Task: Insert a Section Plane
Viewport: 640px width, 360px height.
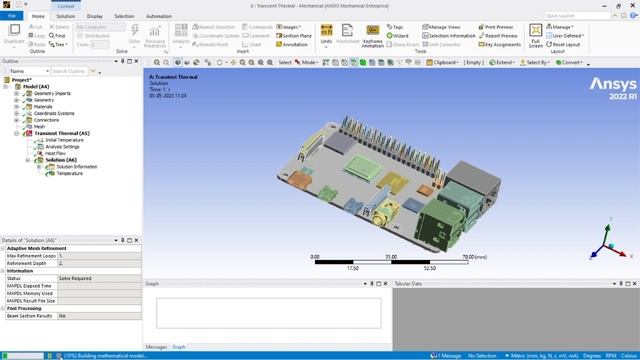Action: [x=294, y=36]
